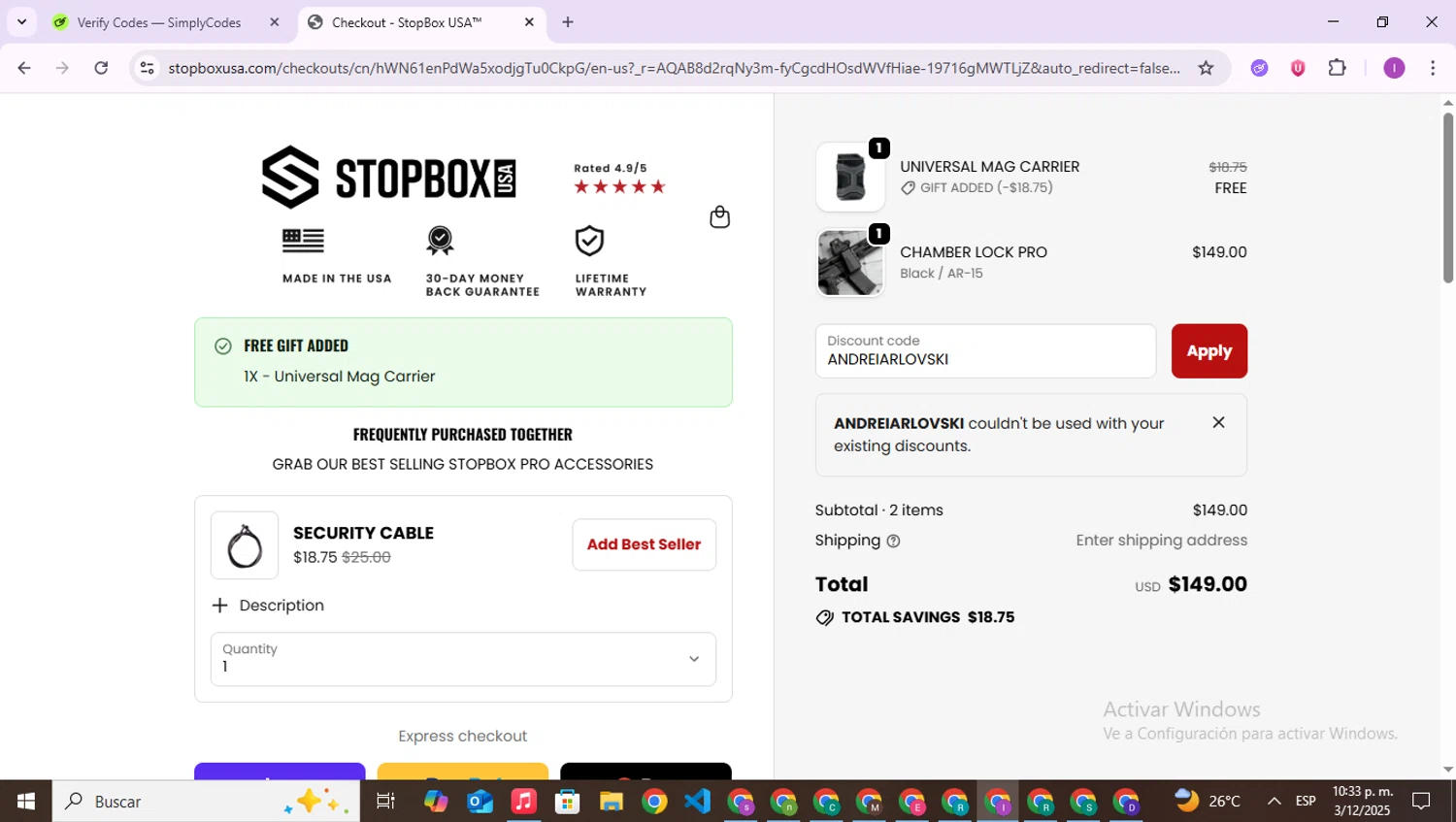View site information icon in address bar

click(147, 68)
